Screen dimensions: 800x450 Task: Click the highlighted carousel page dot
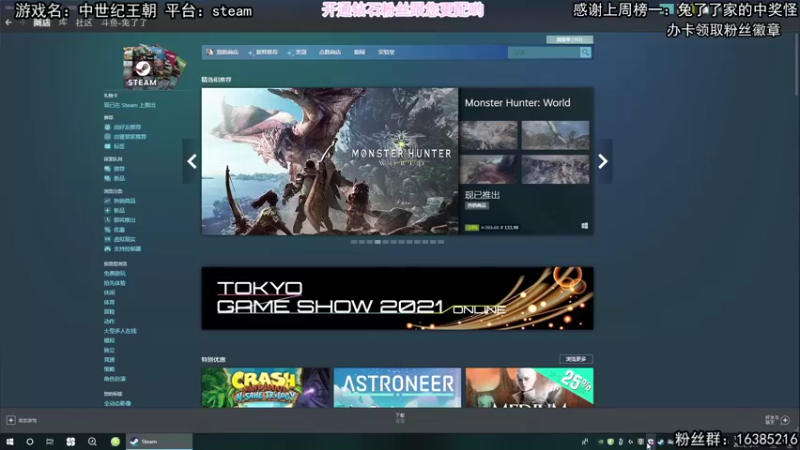[x=378, y=242]
